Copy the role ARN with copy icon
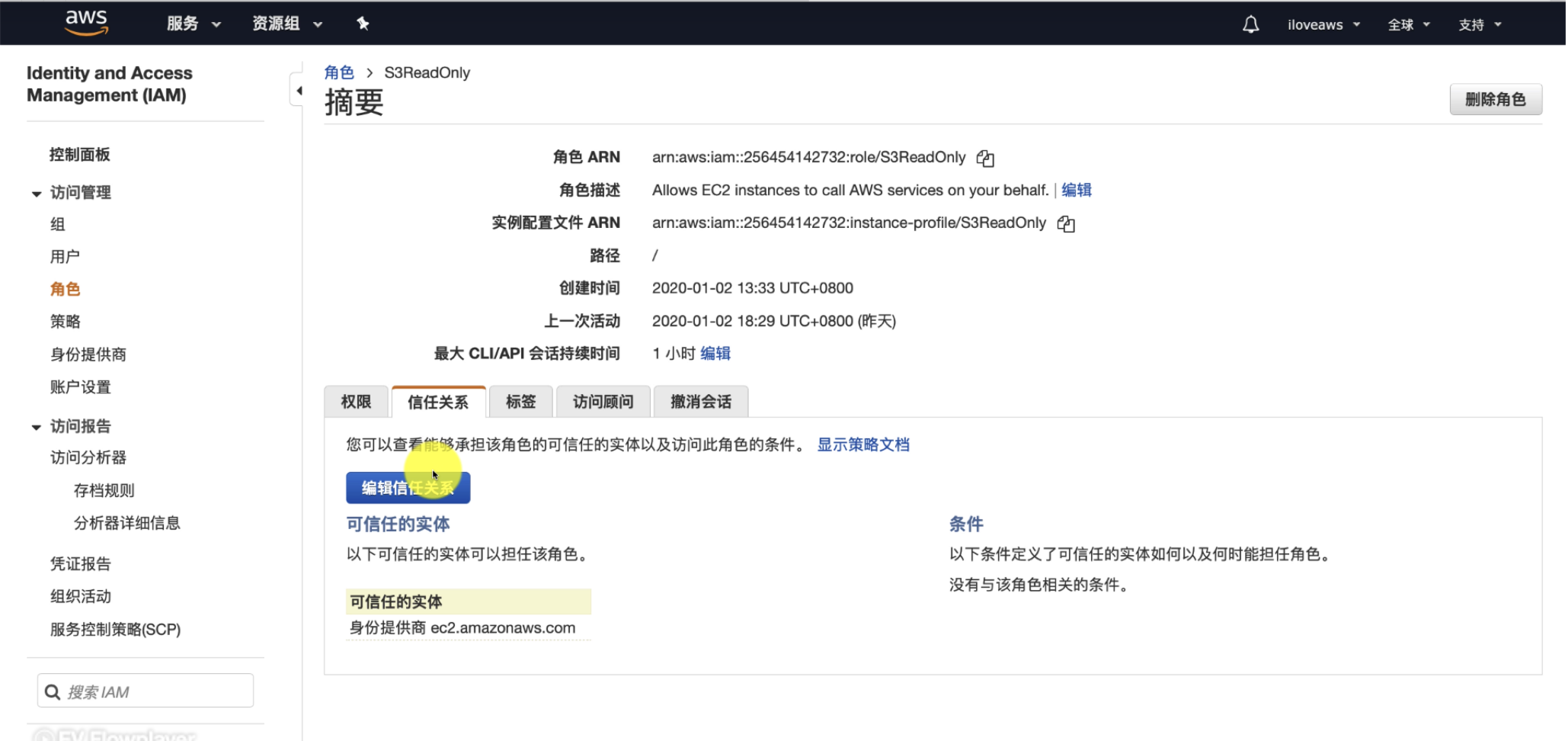 tap(985, 158)
